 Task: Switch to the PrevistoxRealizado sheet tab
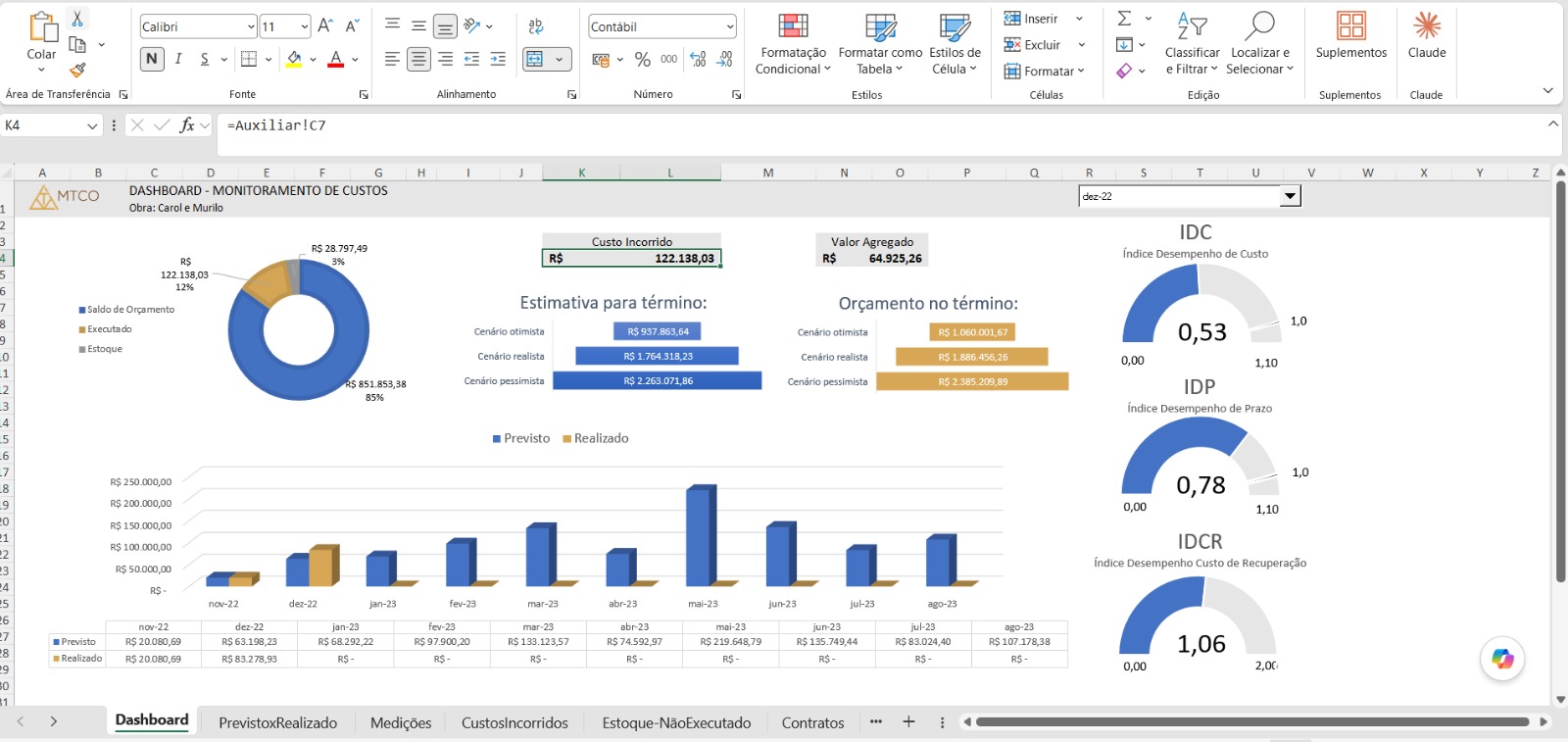(x=277, y=722)
